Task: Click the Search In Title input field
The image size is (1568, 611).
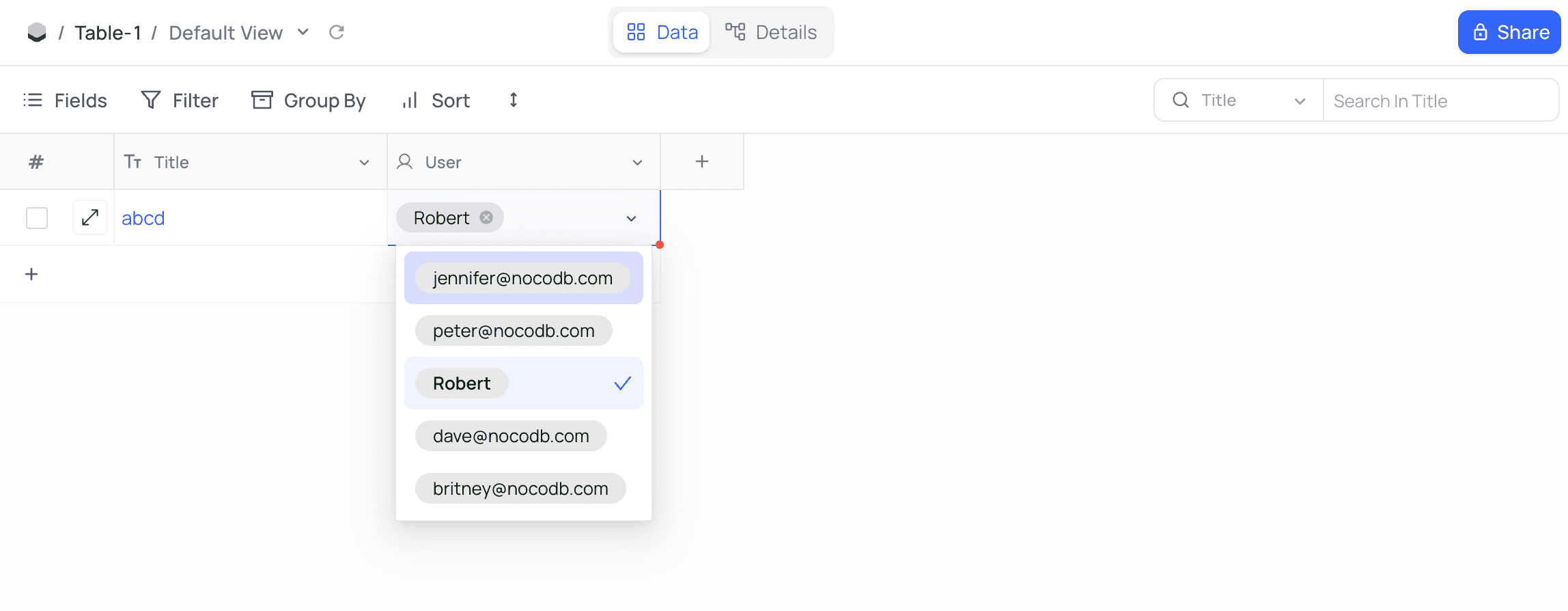Action: pos(1440,101)
